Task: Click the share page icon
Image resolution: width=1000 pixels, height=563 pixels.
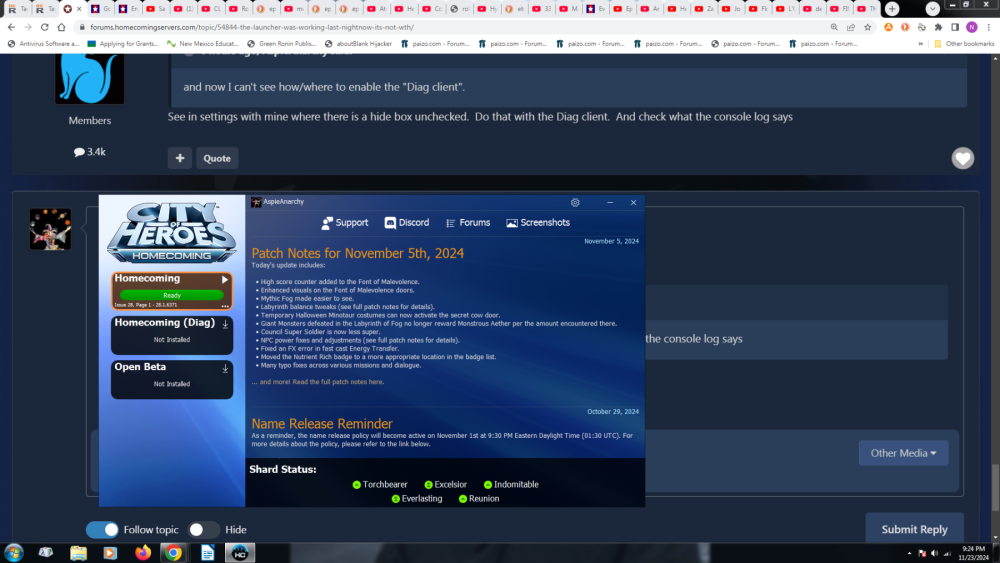Action: (x=851, y=27)
